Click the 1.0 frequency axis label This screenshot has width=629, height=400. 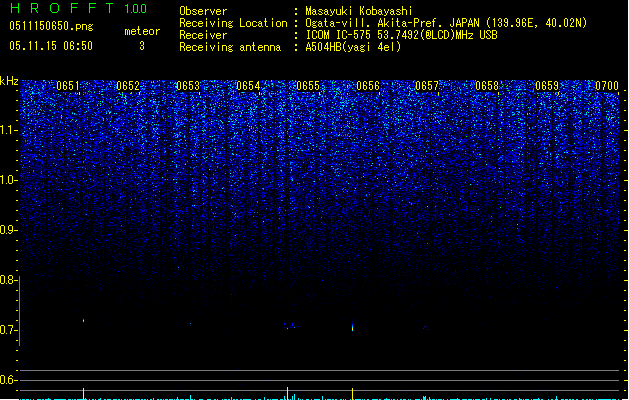click(x=8, y=180)
